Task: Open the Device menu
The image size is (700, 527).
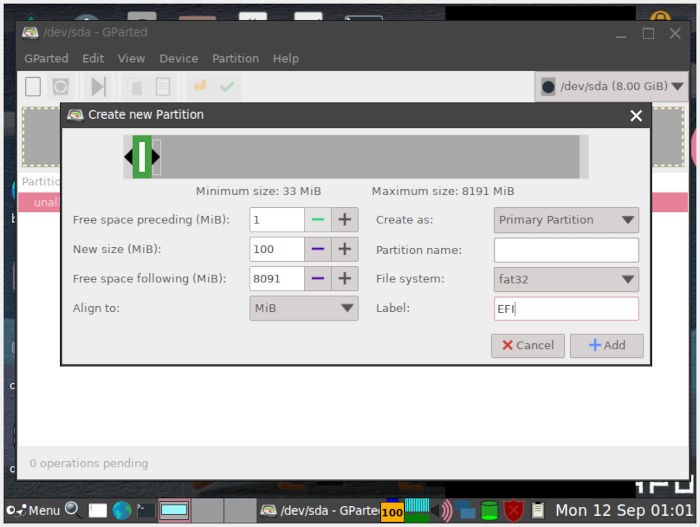Action: click(x=179, y=59)
